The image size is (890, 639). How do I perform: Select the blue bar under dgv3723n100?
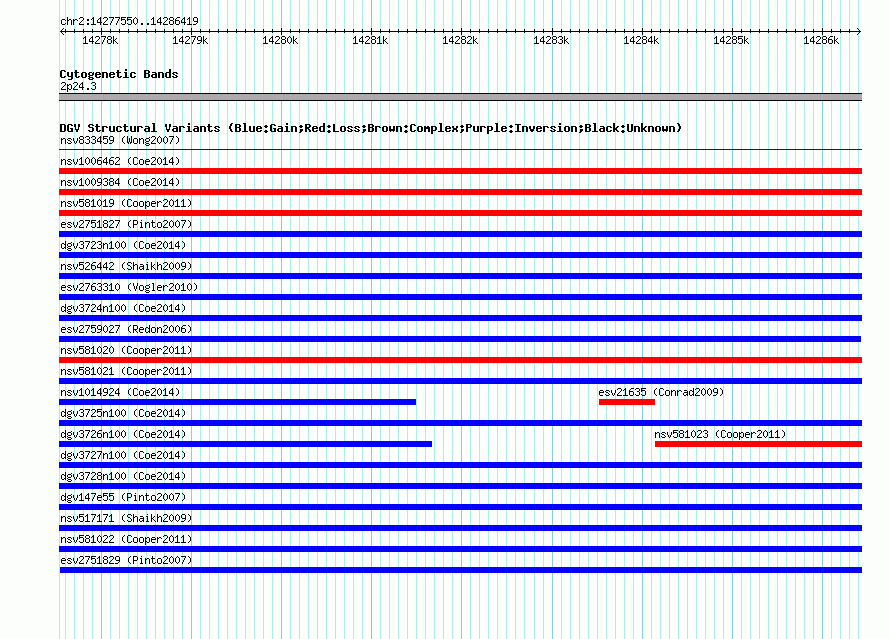point(460,255)
